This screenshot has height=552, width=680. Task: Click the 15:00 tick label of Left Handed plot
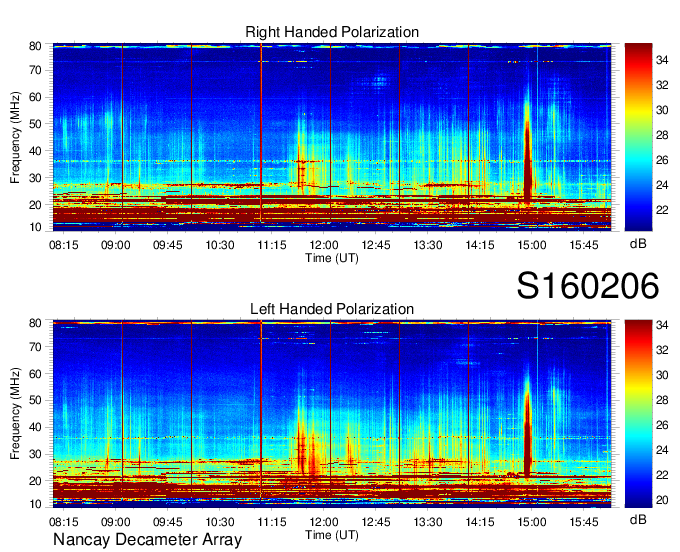532,522
